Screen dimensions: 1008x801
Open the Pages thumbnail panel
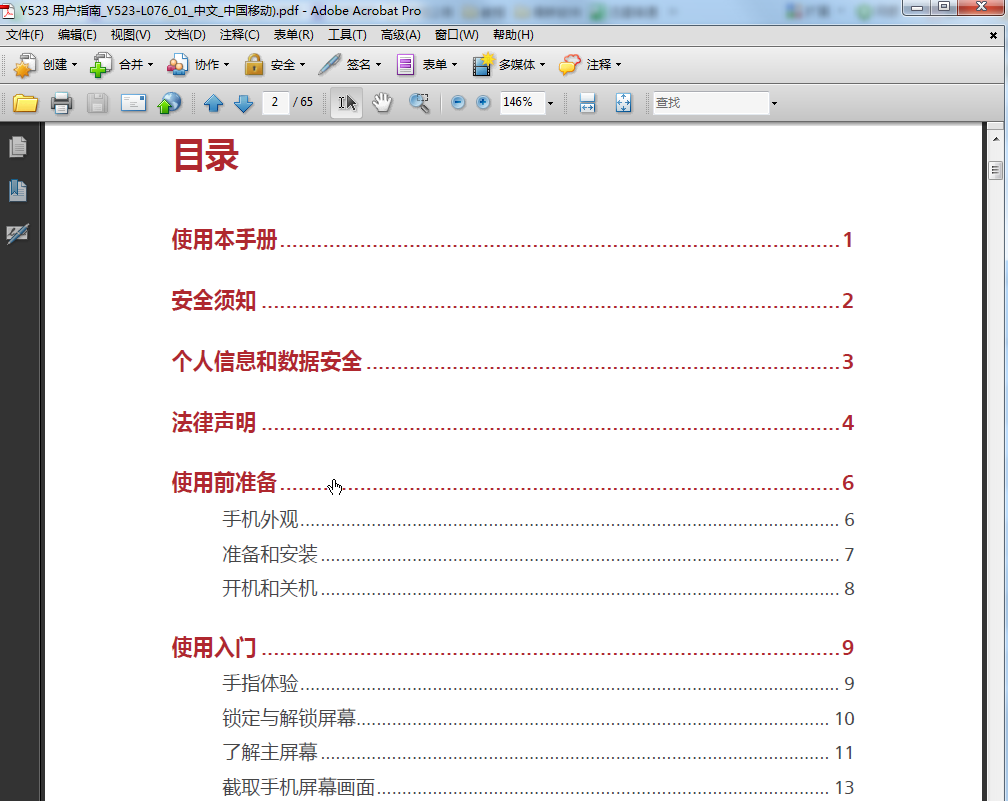click(18, 146)
